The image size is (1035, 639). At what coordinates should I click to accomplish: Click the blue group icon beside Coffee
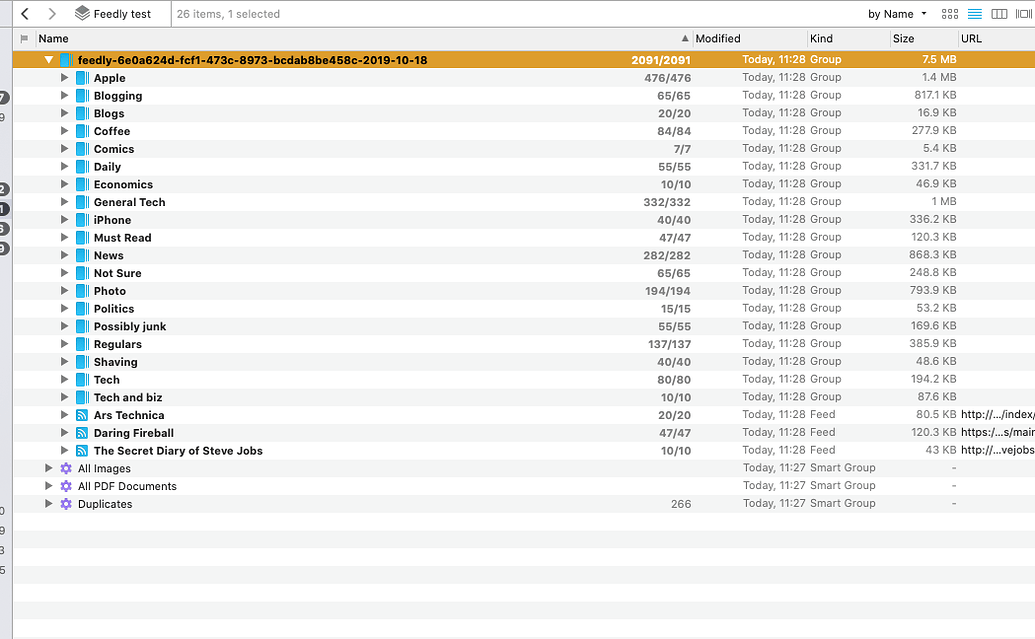82,130
